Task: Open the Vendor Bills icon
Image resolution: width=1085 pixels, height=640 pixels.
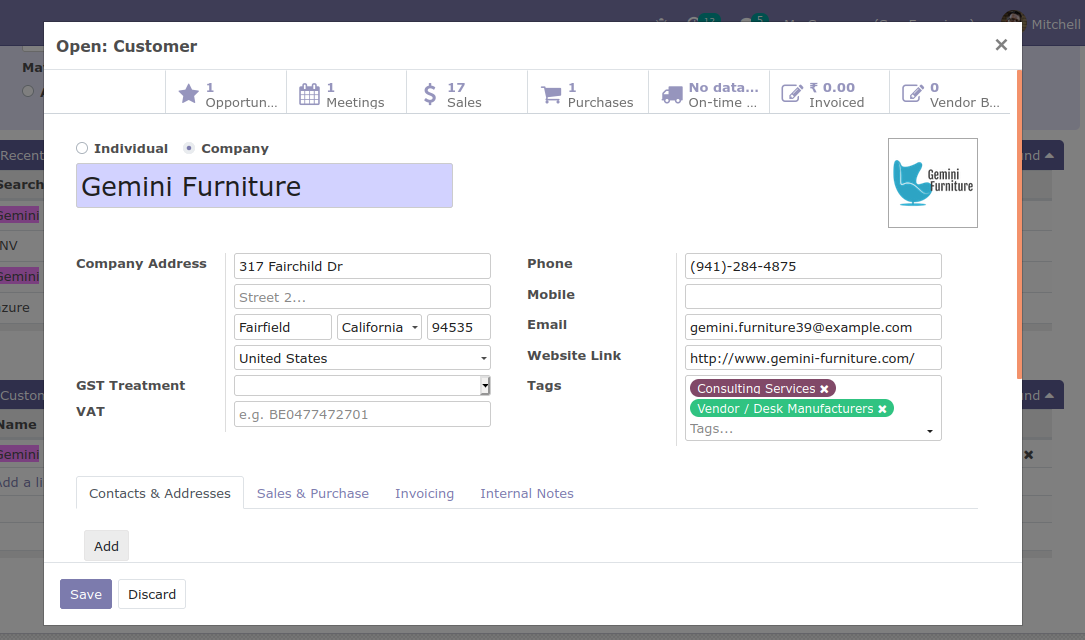Action: tap(913, 93)
